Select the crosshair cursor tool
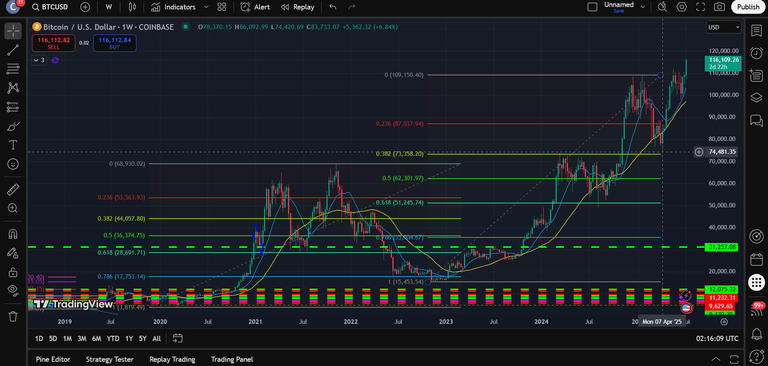 pyautogui.click(x=13, y=30)
